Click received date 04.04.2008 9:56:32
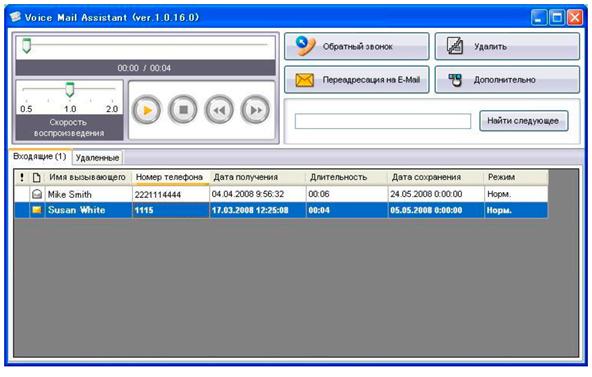This screenshot has height=377, width=592. click(248, 194)
